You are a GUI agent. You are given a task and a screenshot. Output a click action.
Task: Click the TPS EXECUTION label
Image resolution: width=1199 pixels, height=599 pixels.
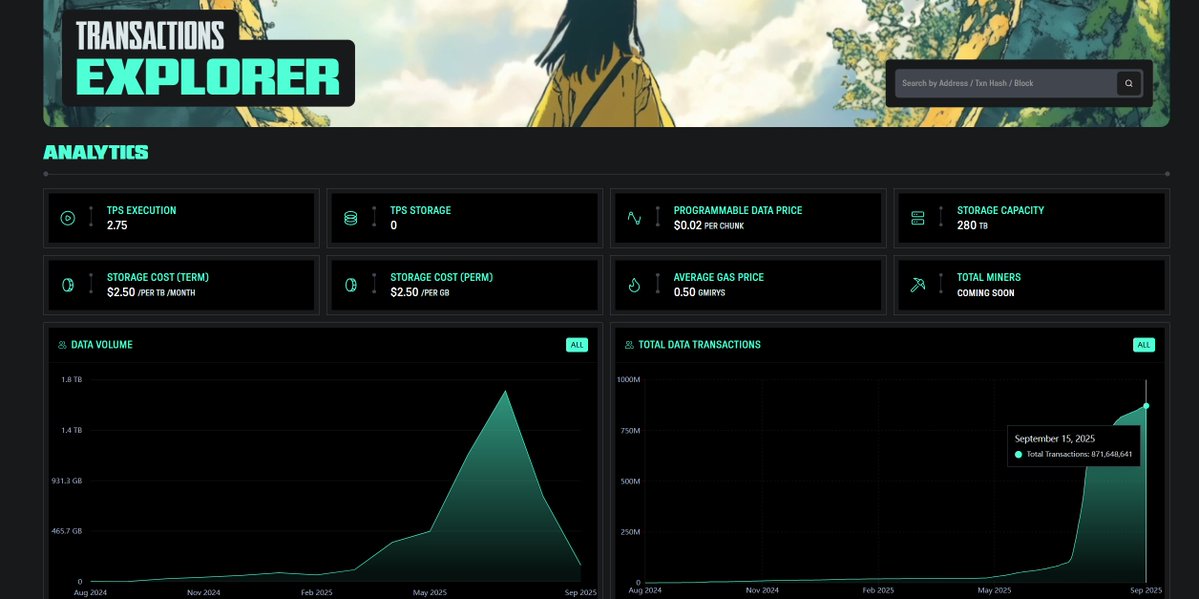pos(141,210)
